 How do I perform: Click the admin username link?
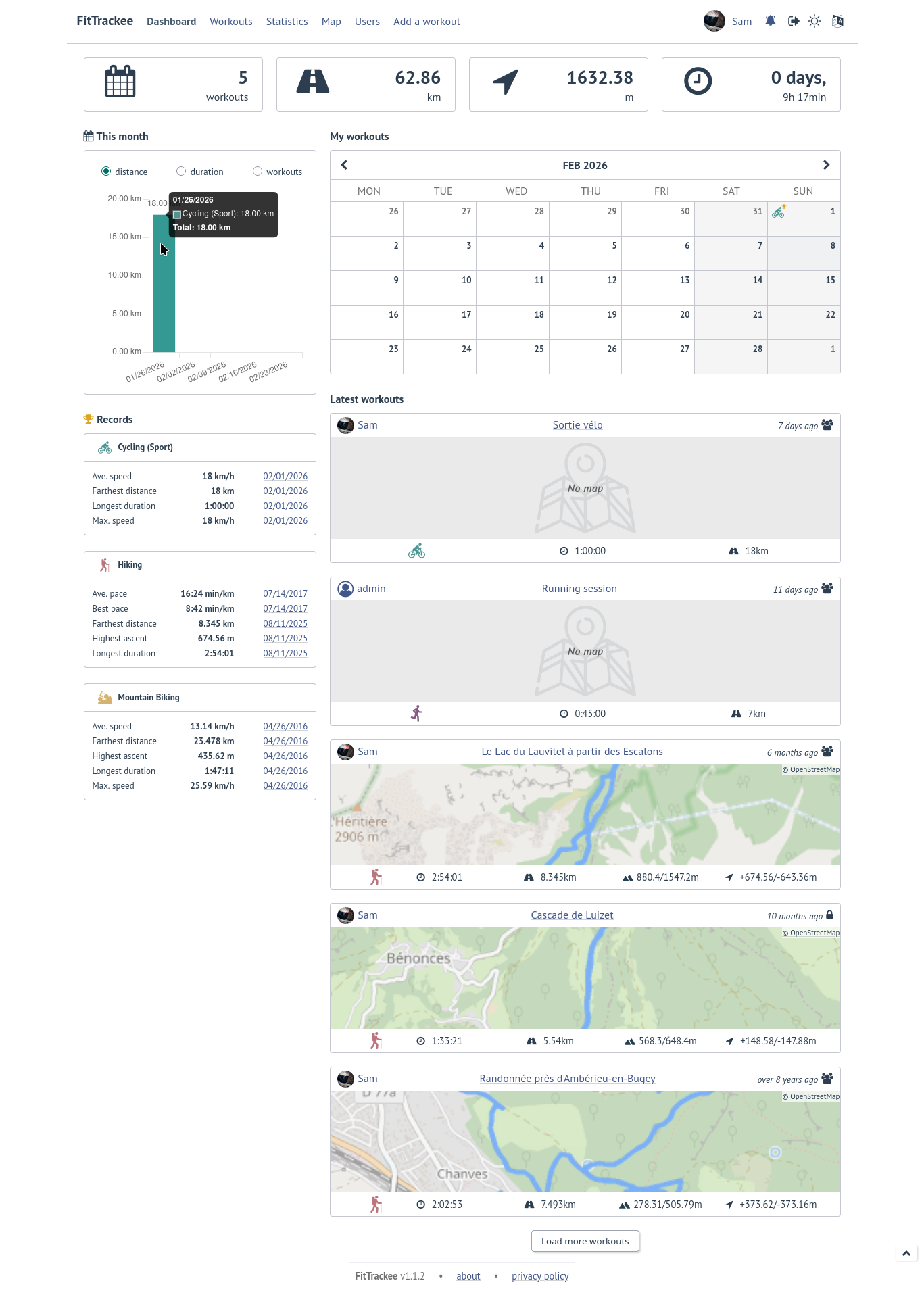[371, 589]
